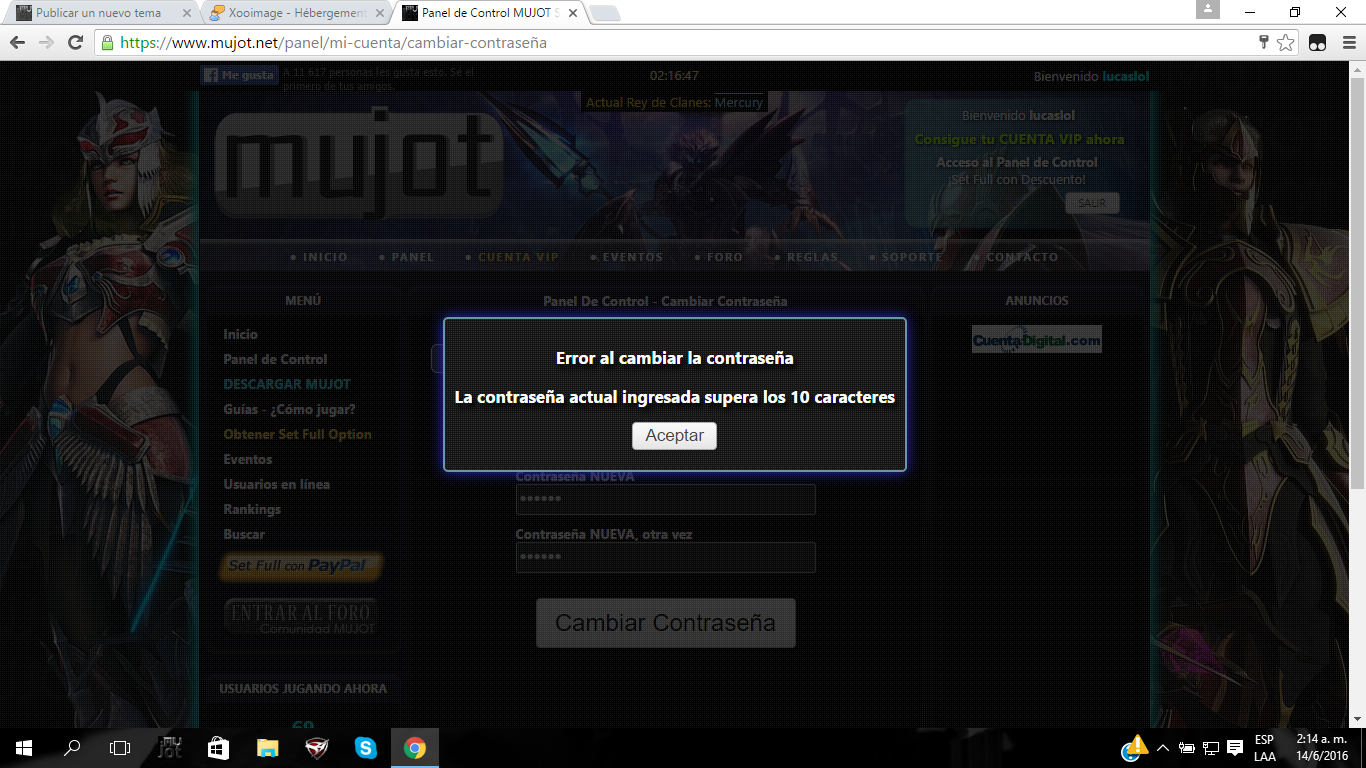Click the Aceptar button in the error dialog
This screenshot has width=1366, height=768.
pyautogui.click(x=674, y=436)
